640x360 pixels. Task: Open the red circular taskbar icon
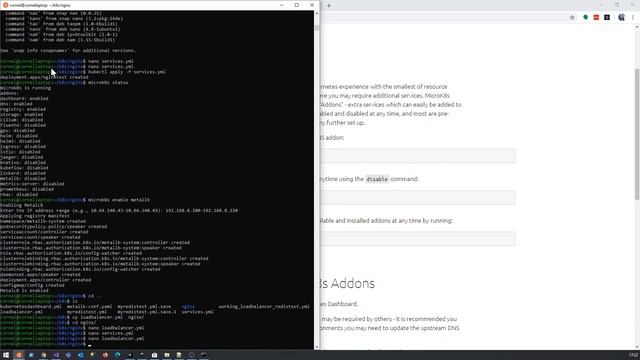click(x=105, y=355)
